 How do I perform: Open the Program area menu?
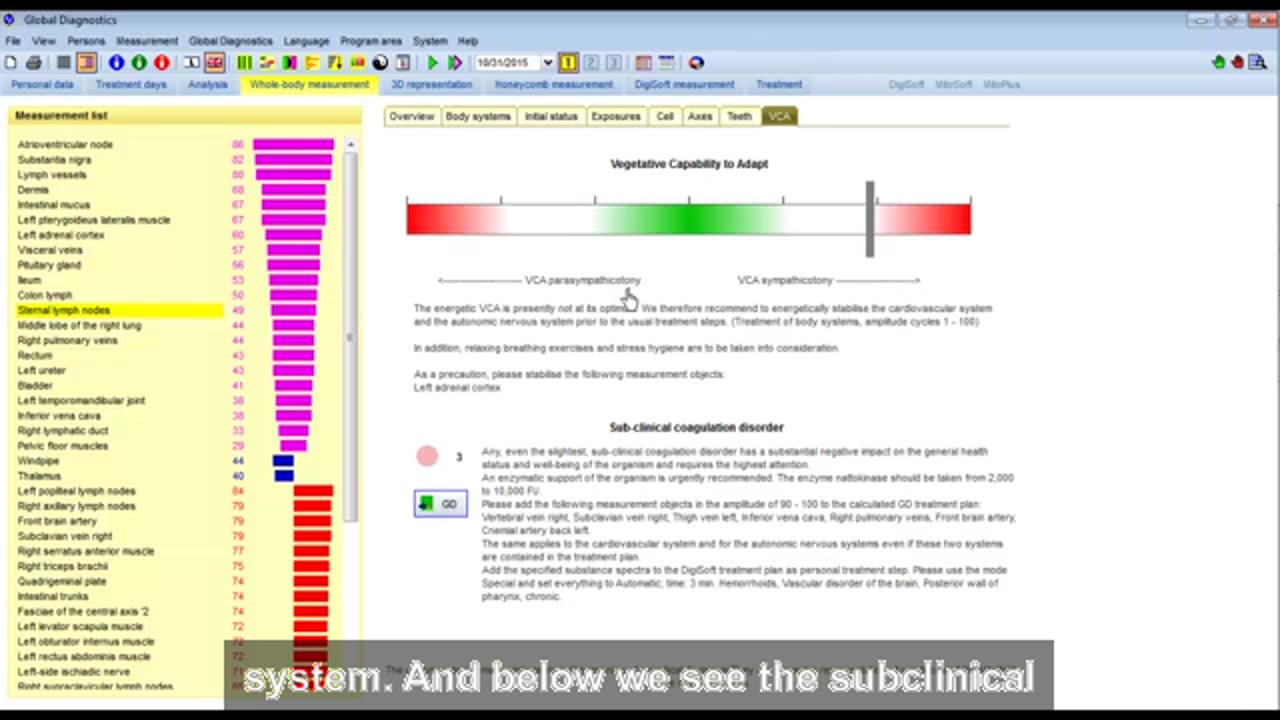tap(371, 41)
